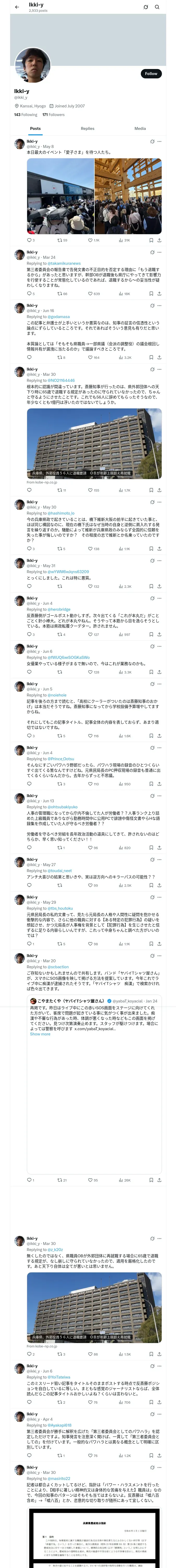Share the May 31 post

(159, 586)
